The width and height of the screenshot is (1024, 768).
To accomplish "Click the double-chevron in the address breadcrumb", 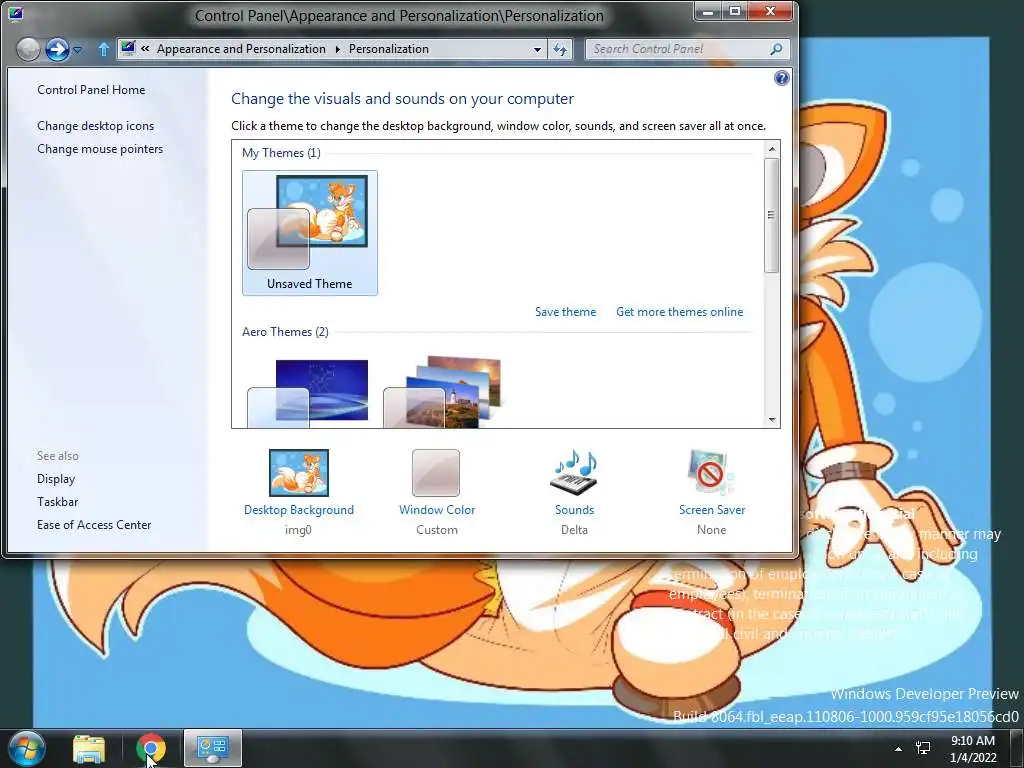I will [145, 48].
